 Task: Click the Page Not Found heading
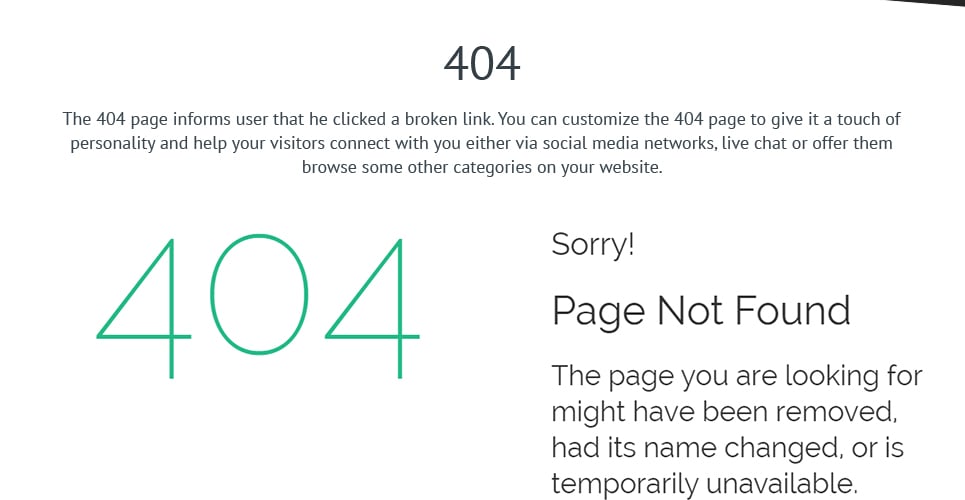(701, 310)
